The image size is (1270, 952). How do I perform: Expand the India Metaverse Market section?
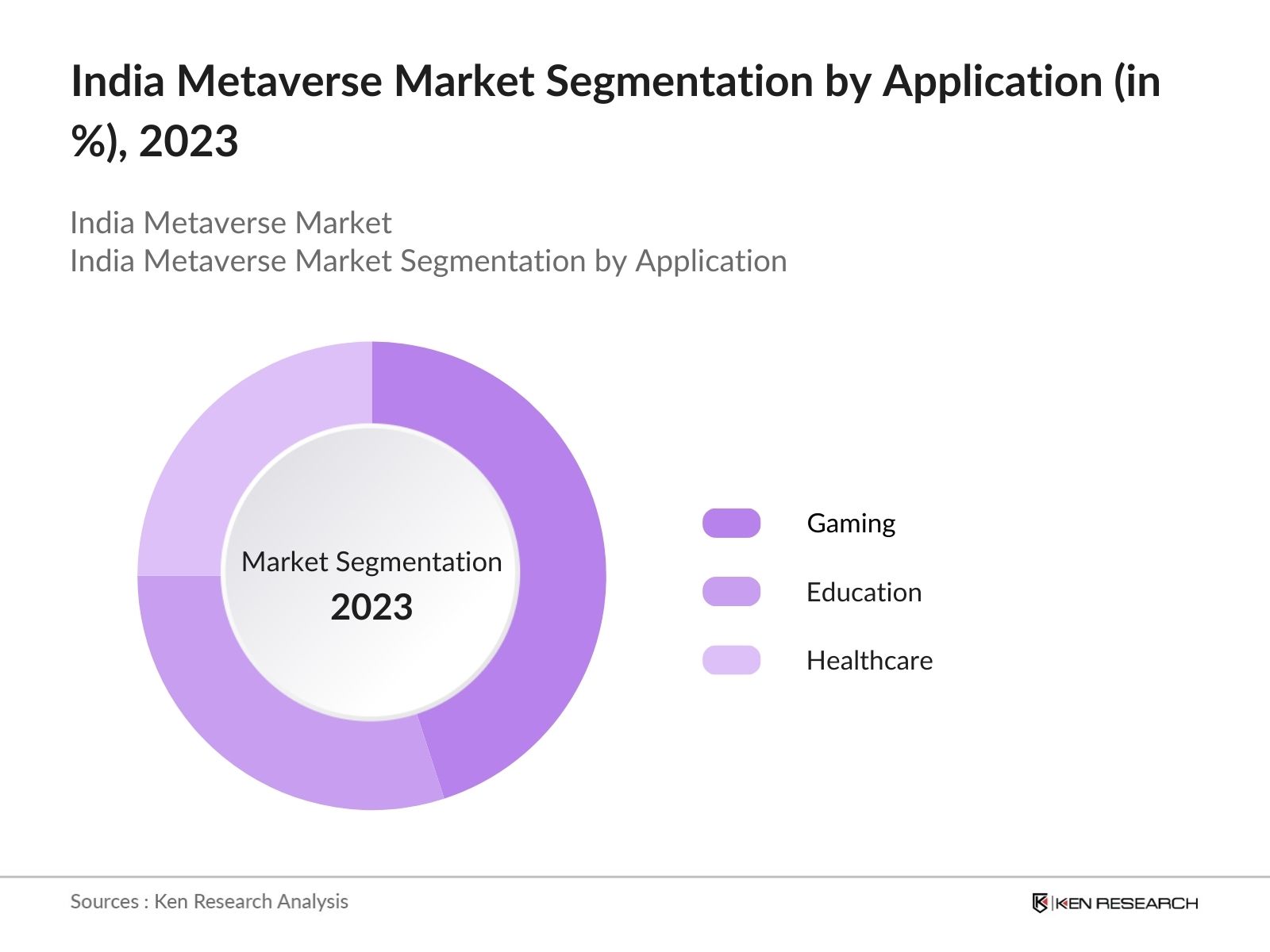pos(230,224)
